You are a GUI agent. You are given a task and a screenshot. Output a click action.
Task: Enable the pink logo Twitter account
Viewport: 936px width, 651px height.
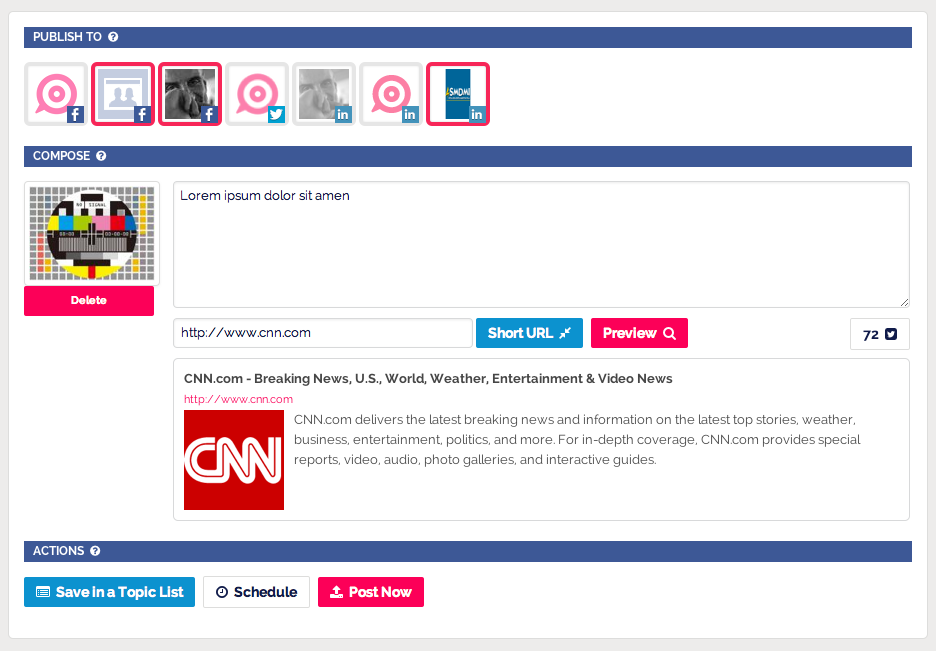tap(257, 94)
